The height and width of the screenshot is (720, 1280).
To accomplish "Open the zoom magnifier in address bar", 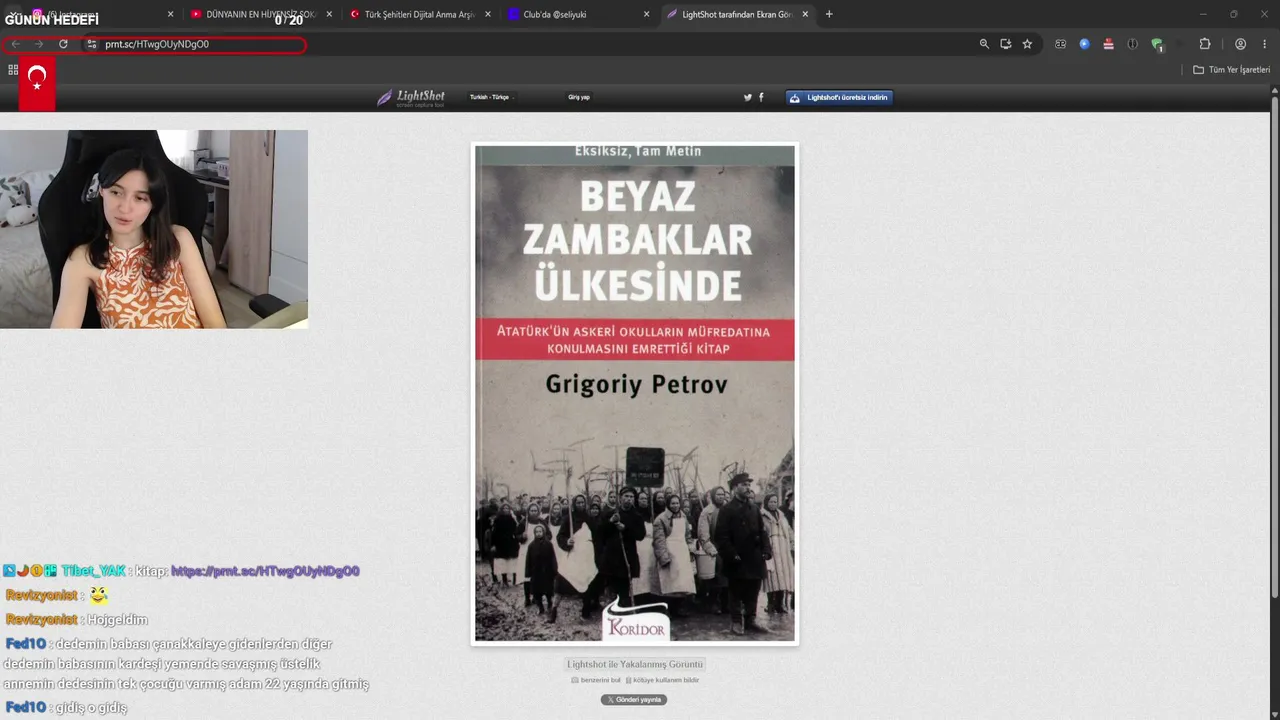I will coord(984,44).
